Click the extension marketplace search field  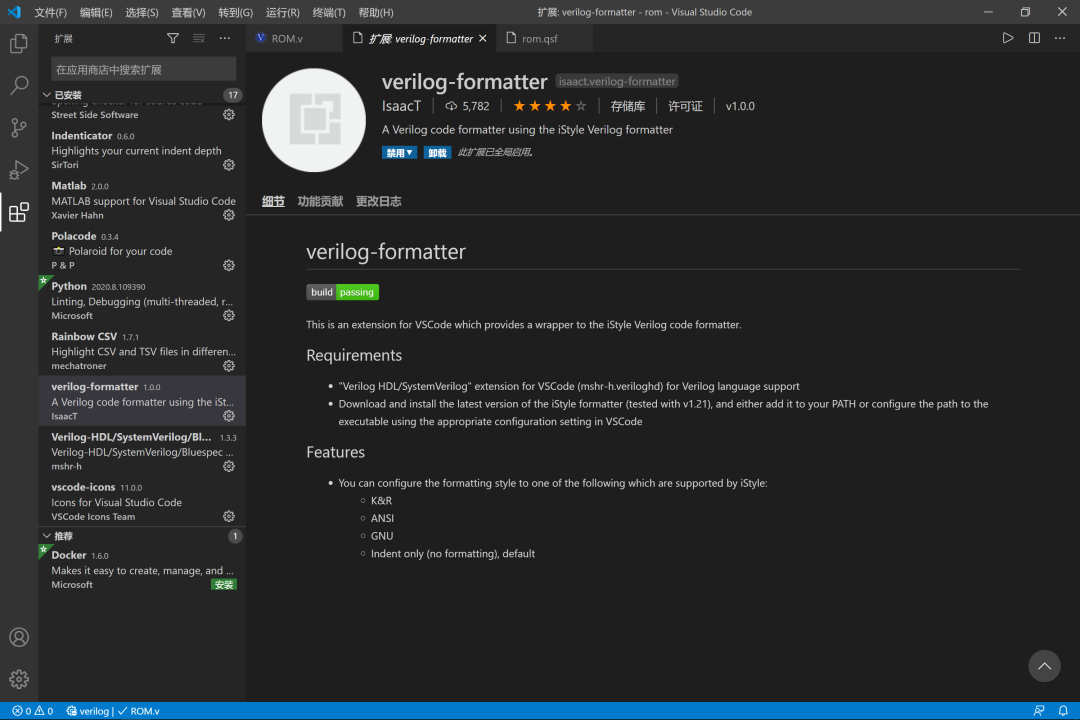(x=143, y=70)
